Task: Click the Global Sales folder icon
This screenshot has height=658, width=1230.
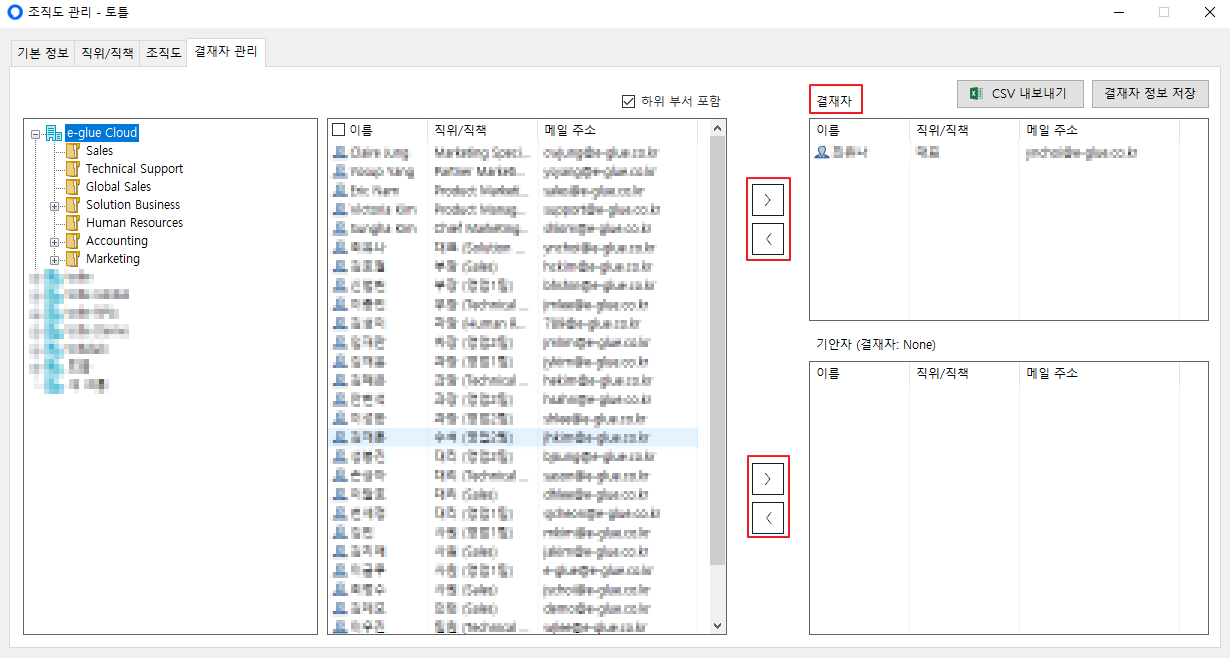Action: [72, 187]
